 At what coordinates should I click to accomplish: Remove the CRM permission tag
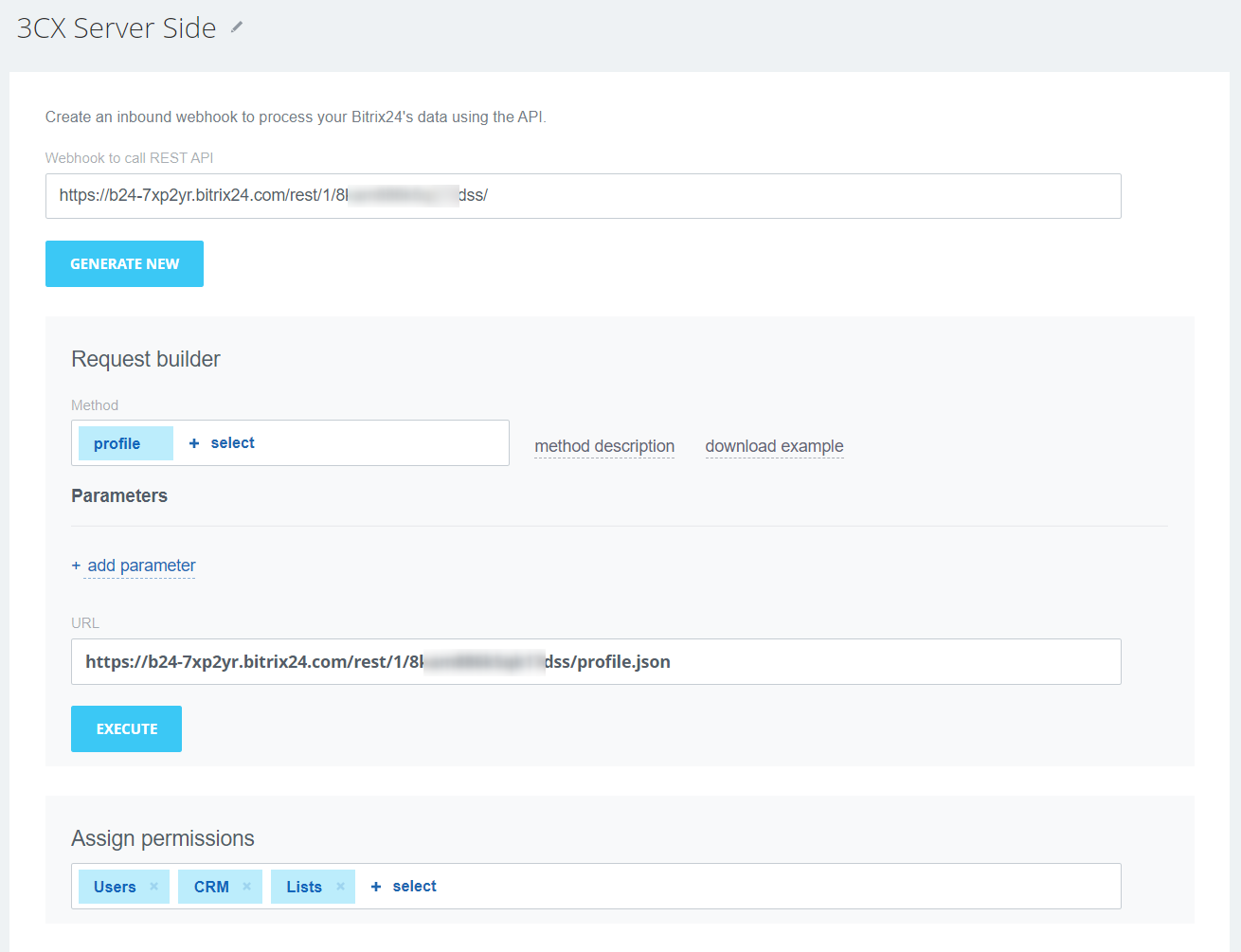point(246,887)
